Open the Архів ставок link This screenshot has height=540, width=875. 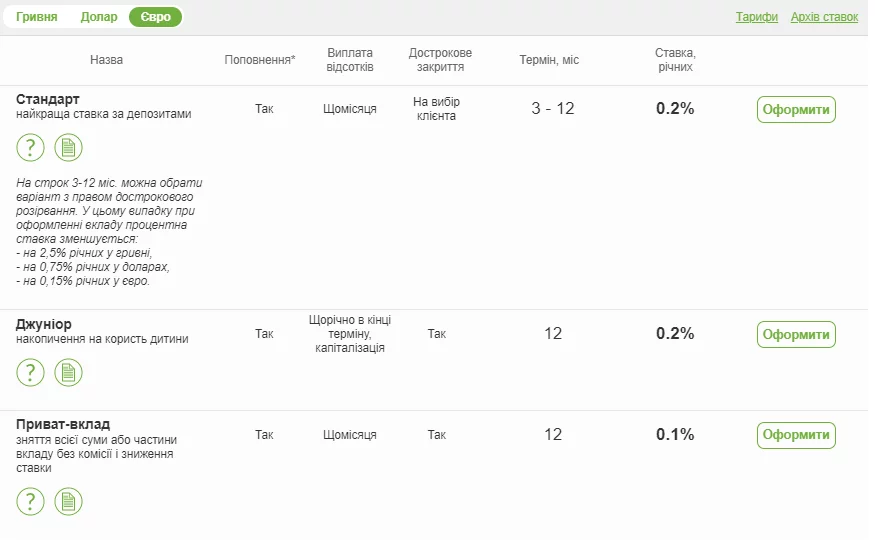(x=824, y=17)
